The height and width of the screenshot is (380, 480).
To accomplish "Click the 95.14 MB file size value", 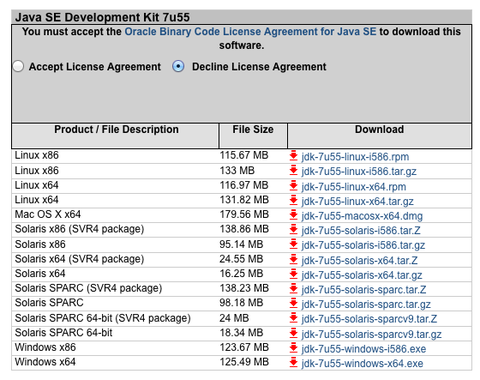I will coord(241,244).
